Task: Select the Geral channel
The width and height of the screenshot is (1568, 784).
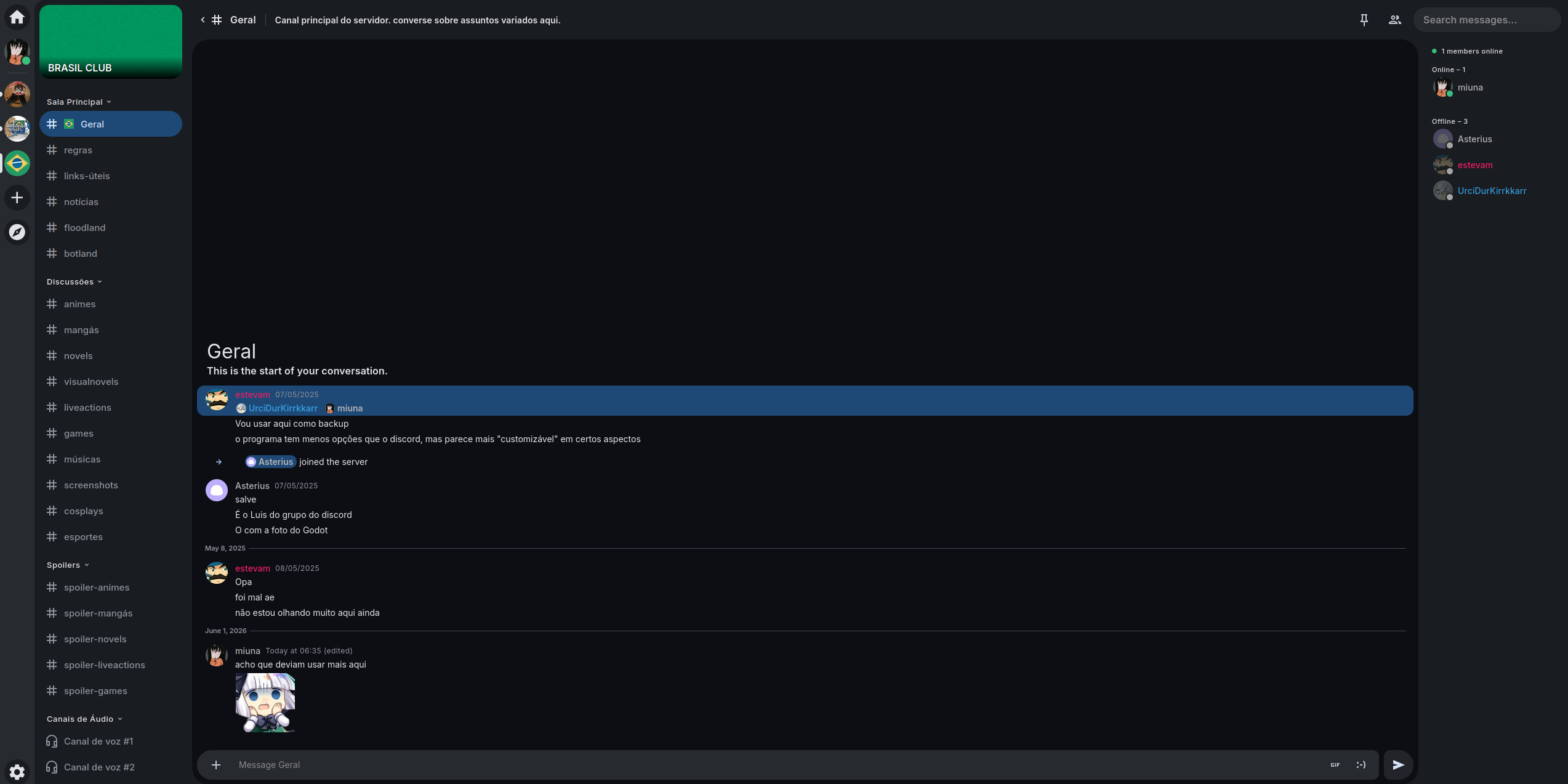Action: tap(111, 124)
